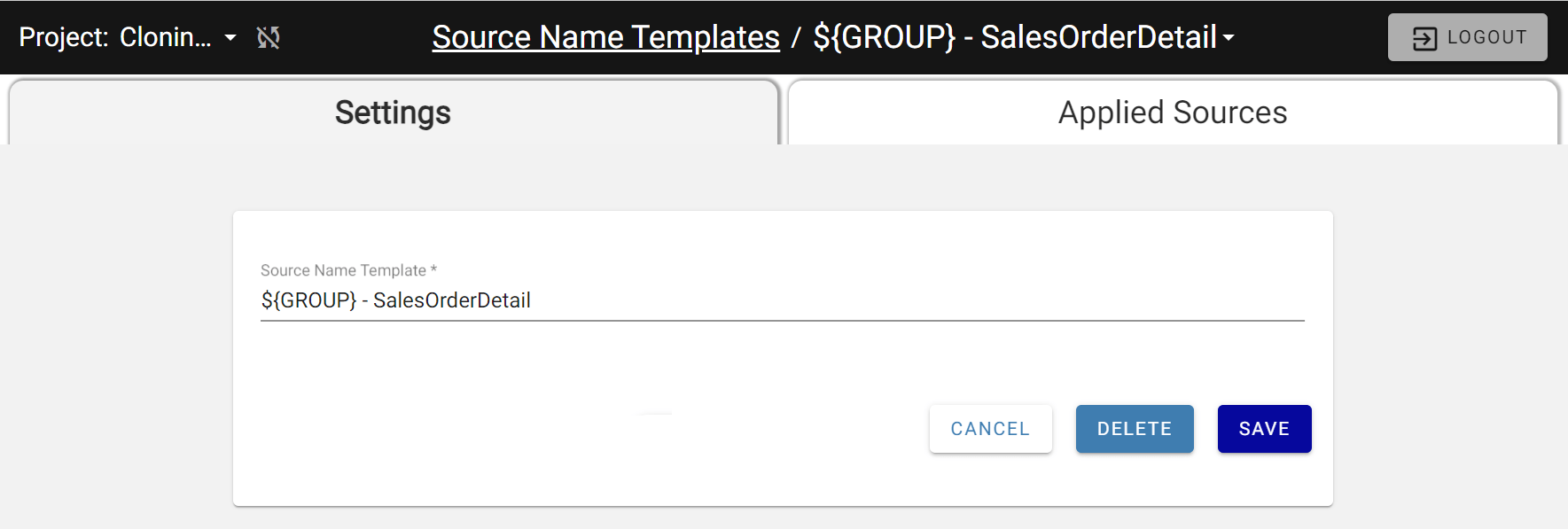The height and width of the screenshot is (529, 1568).
Task: Click the logout arrow icon
Action: point(1424,38)
